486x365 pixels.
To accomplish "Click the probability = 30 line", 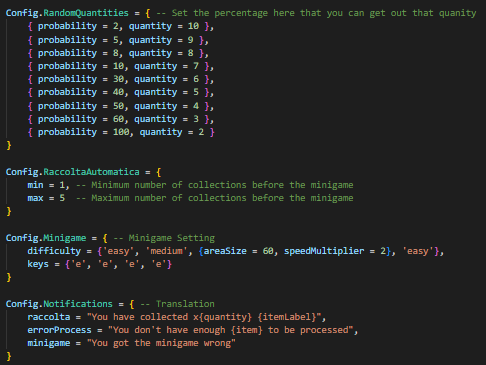I will (121, 79).
